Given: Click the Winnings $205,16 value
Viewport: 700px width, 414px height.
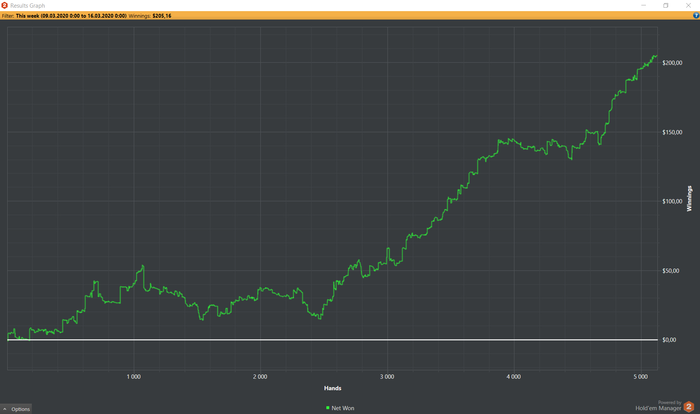Looking at the screenshot, I should point(162,16).
